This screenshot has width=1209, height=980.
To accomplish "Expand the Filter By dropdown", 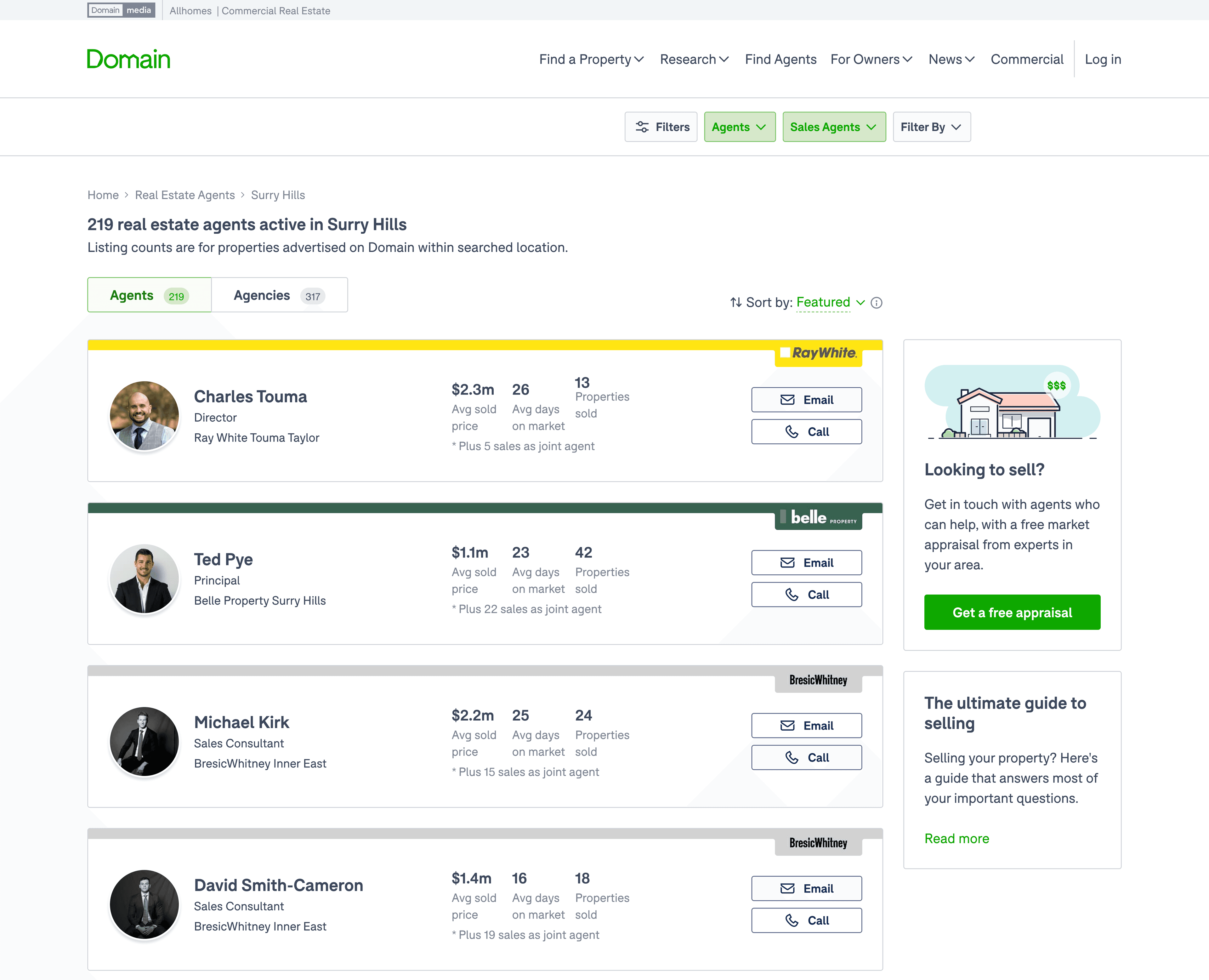I will click(x=931, y=127).
